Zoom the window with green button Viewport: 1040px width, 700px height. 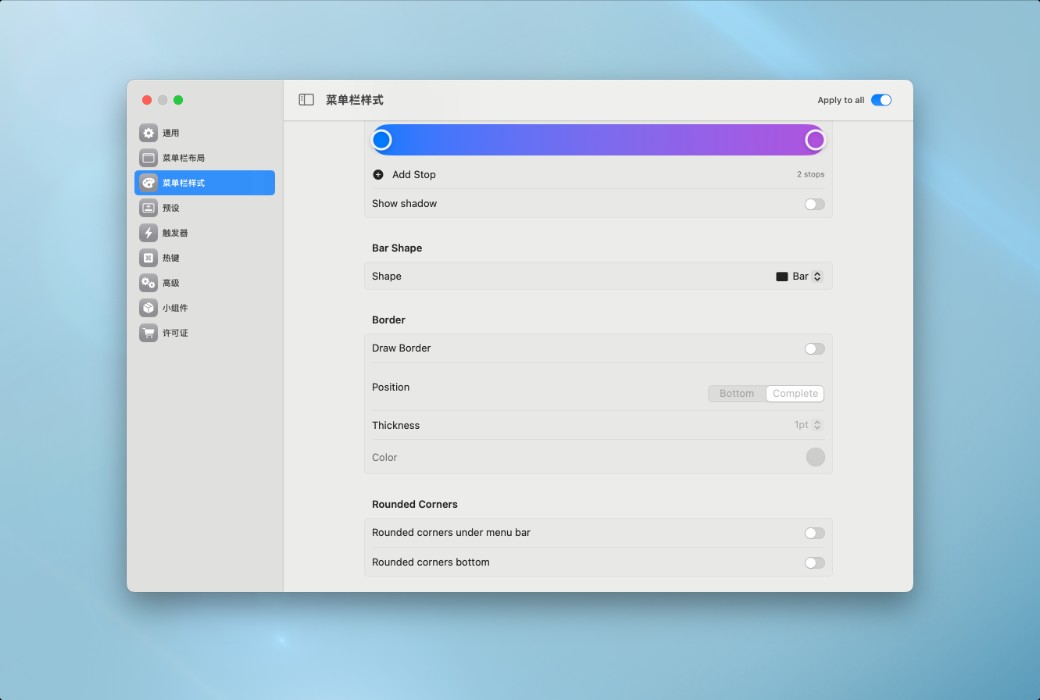pyautogui.click(x=178, y=100)
